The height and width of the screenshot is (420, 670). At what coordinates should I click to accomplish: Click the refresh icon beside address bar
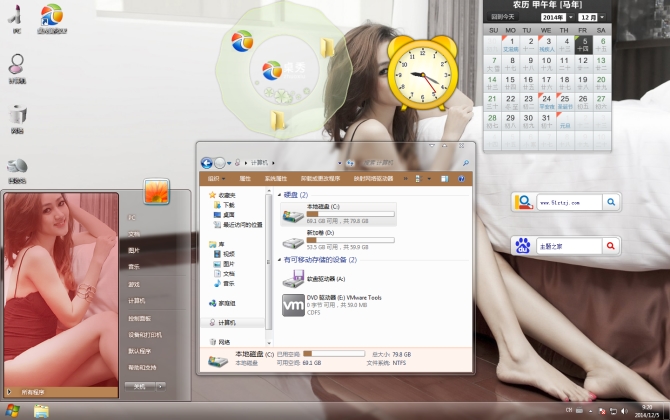coord(350,163)
